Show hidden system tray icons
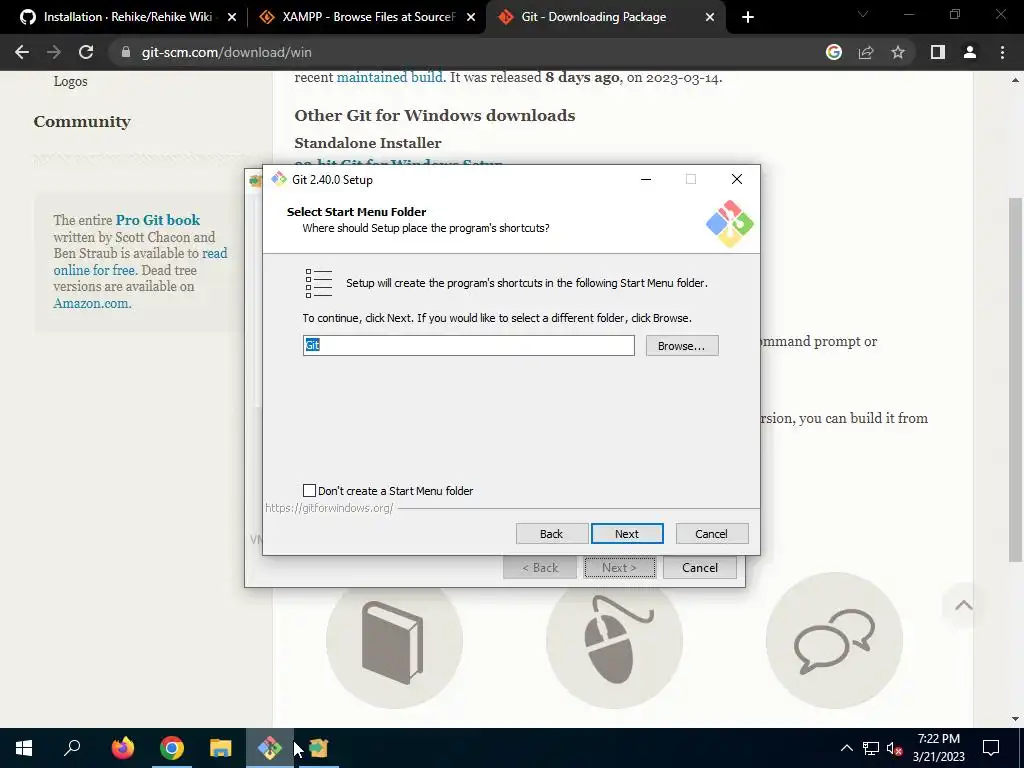Screen dimensions: 1024x768 [846, 748]
